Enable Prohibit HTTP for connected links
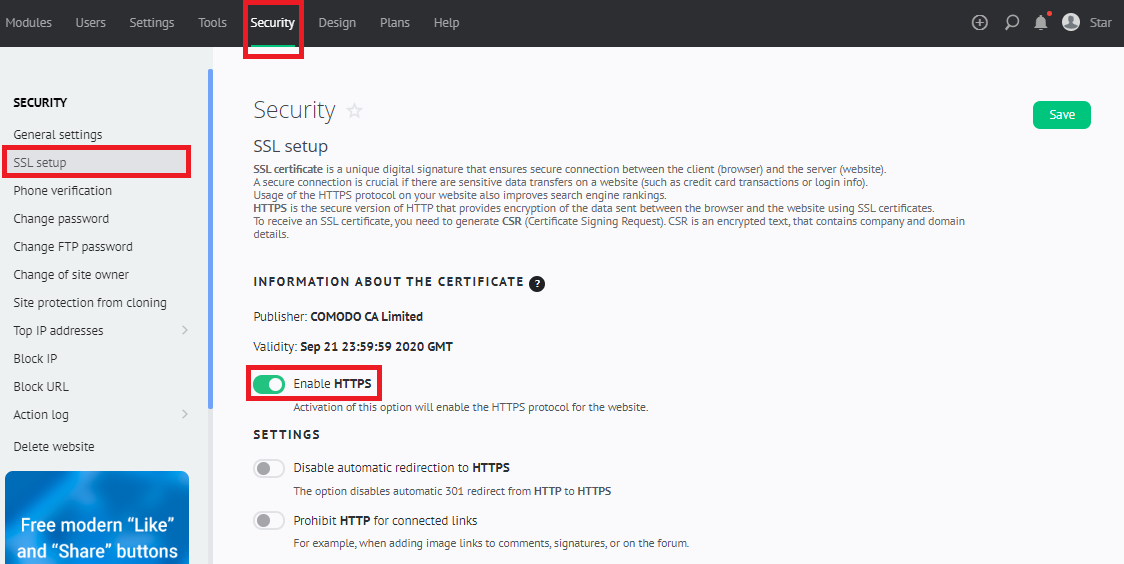Viewport: 1124px width, 564px height. 269,521
